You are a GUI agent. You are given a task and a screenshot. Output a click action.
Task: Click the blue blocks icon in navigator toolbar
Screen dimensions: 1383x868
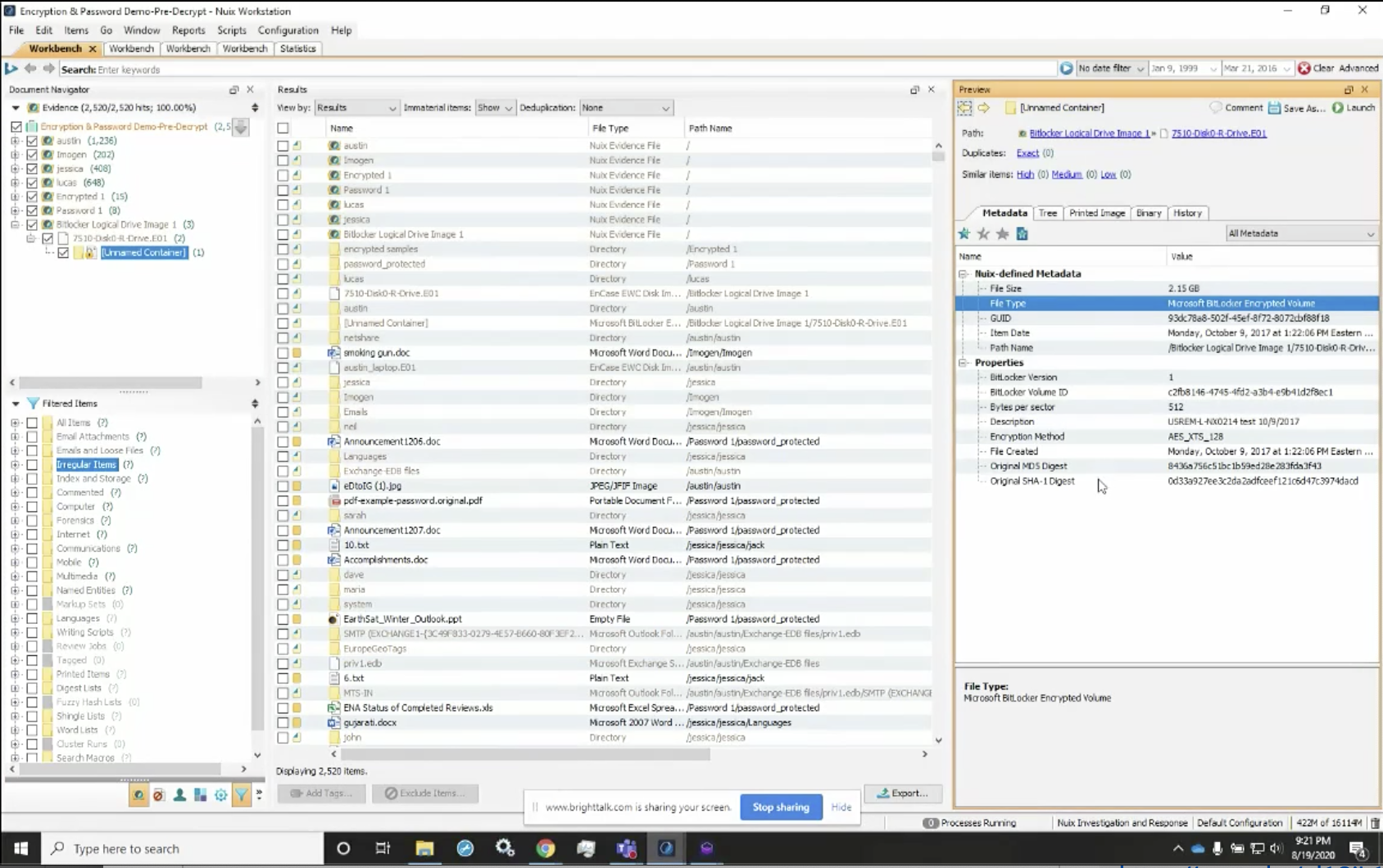pos(200,795)
